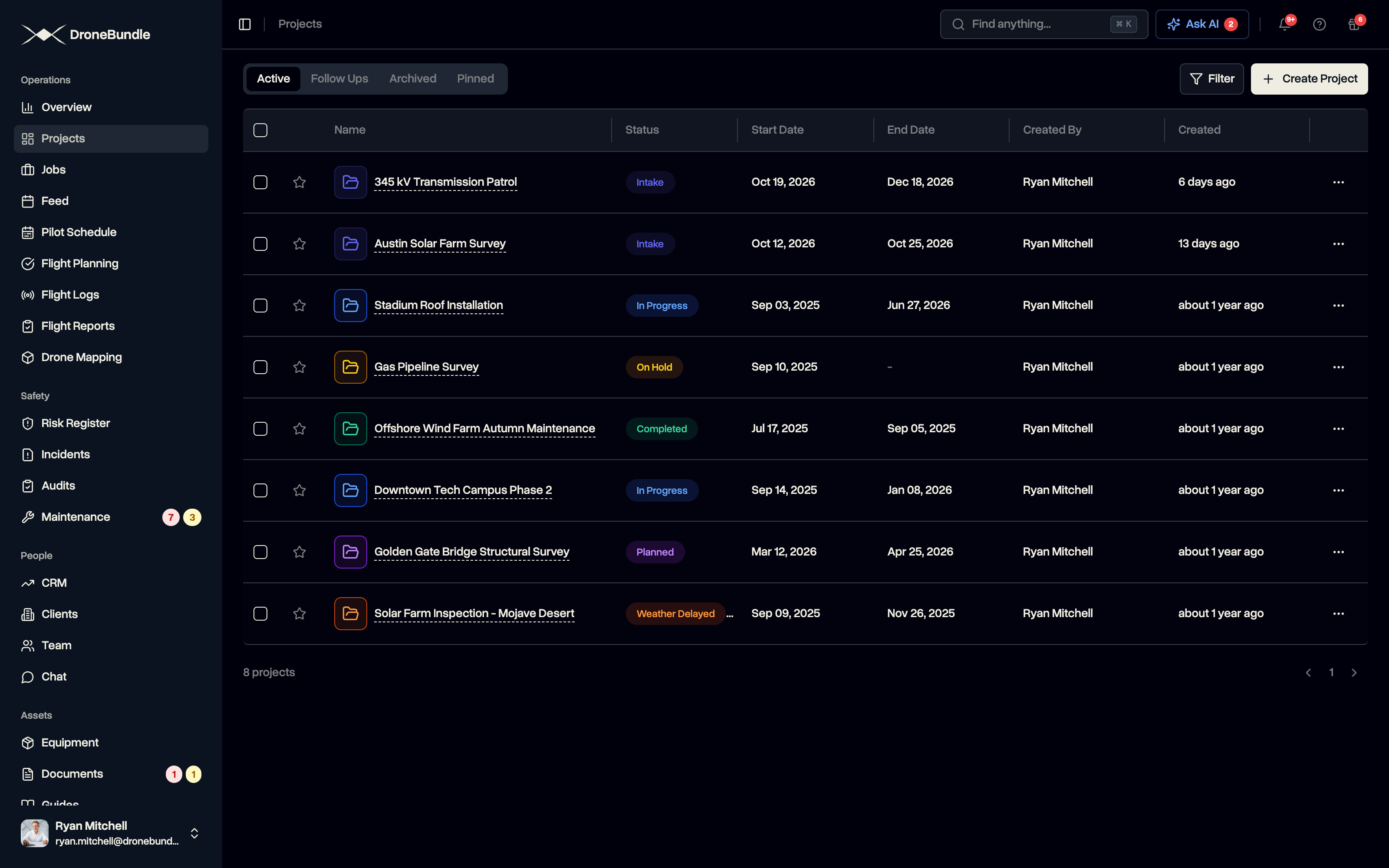Click the Weather Delayed status badge
Viewport: 1389px width, 868px height.
(x=675, y=614)
